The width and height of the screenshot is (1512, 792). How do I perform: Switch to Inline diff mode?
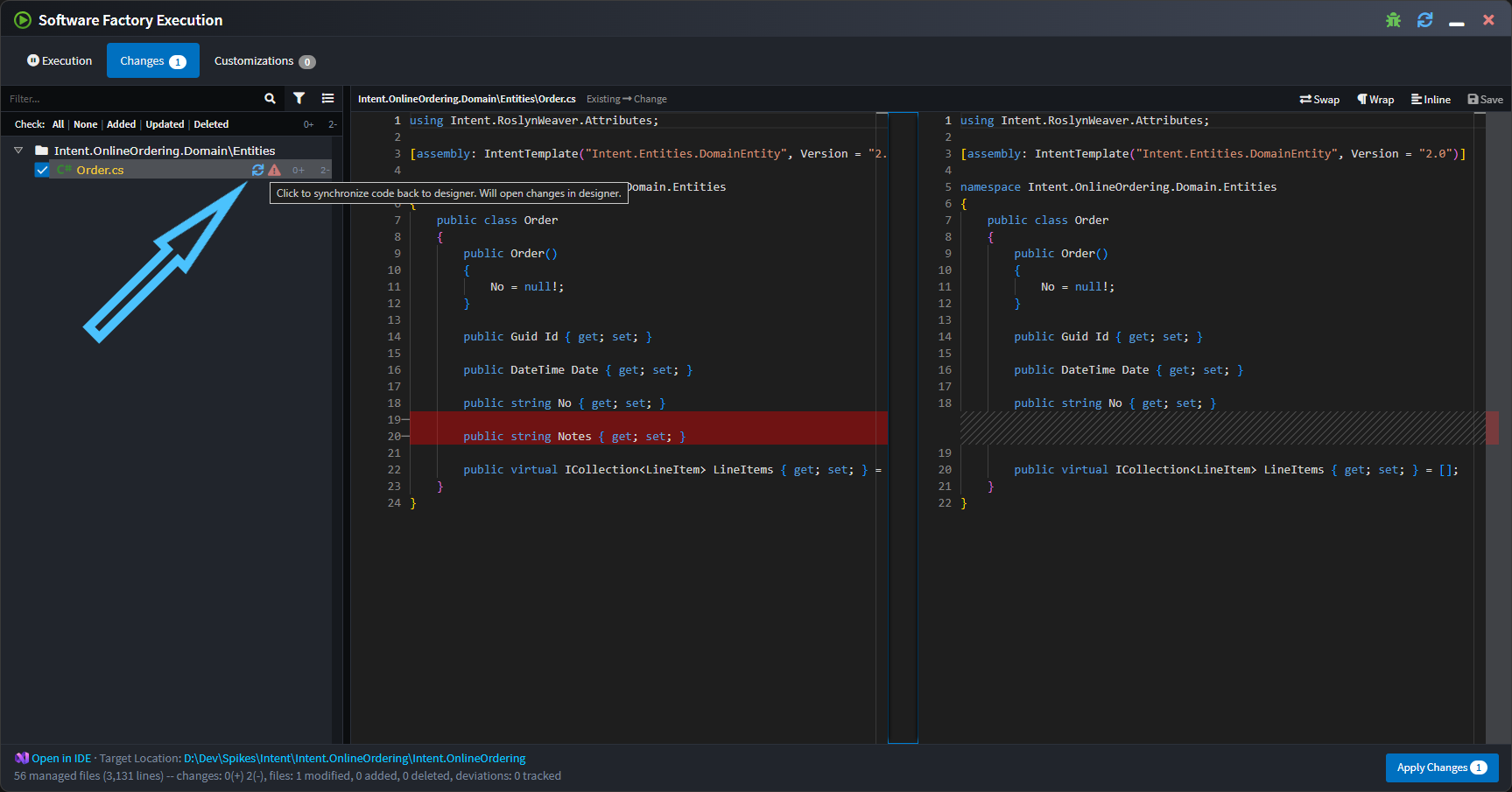pos(1431,99)
